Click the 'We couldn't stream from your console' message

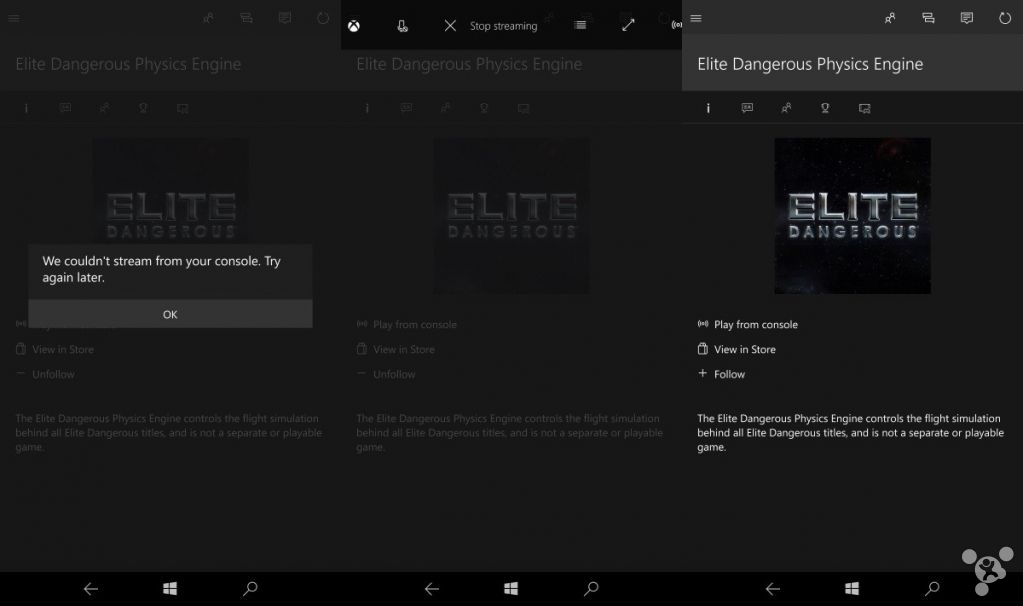pos(161,269)
